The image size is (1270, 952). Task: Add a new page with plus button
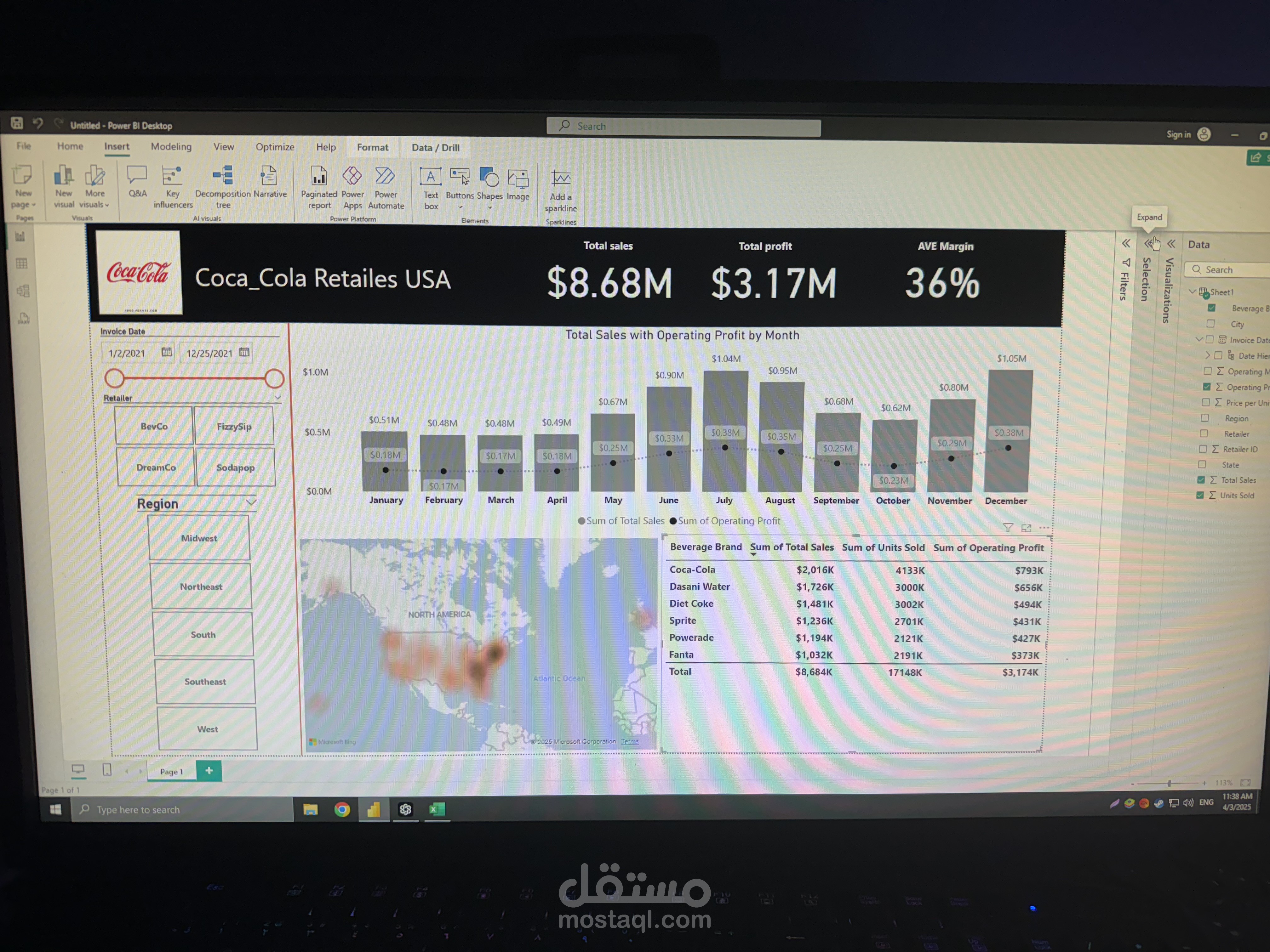(209, 771)
